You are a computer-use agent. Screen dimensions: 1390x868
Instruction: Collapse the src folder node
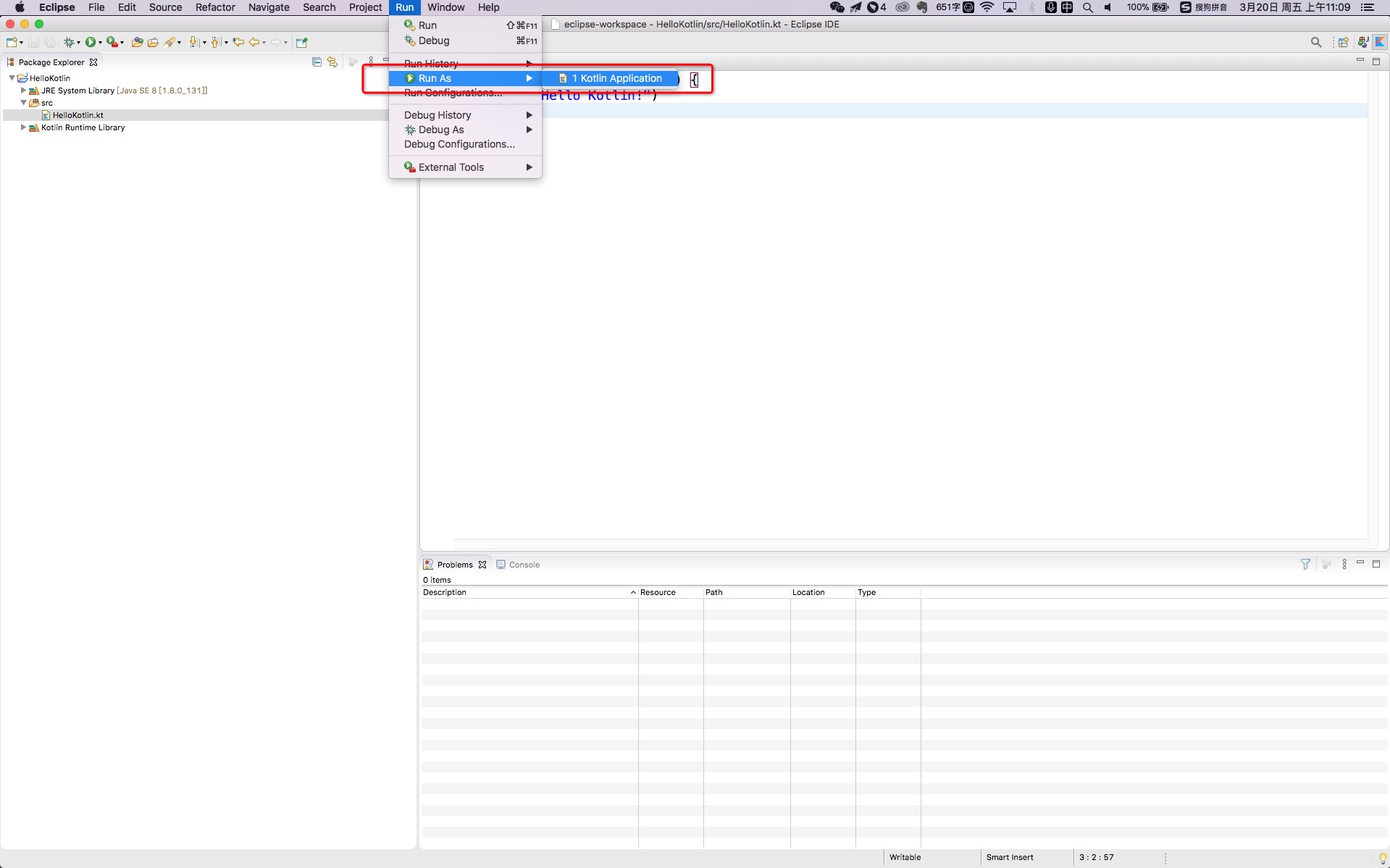[23, 103]
